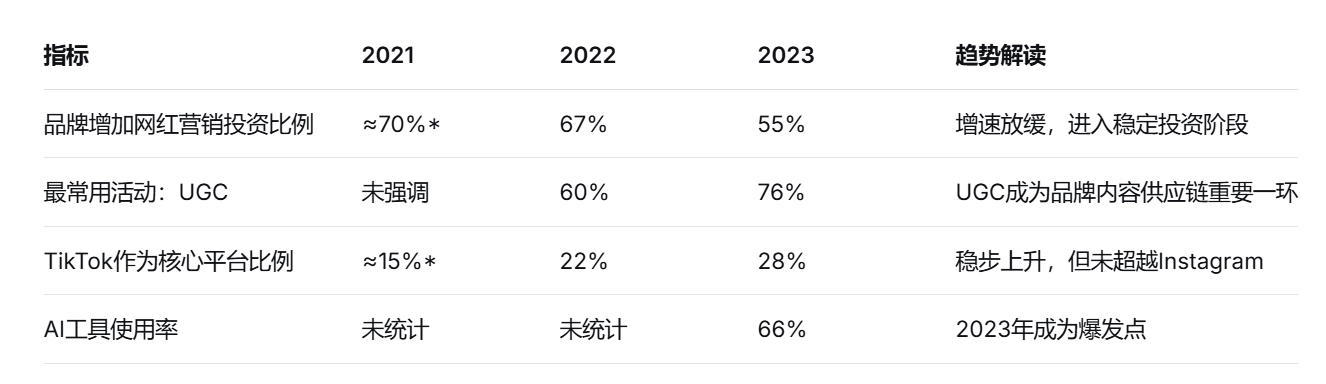
Task: Select the 未强调 cell under 2021
Action: coord(395,192)
